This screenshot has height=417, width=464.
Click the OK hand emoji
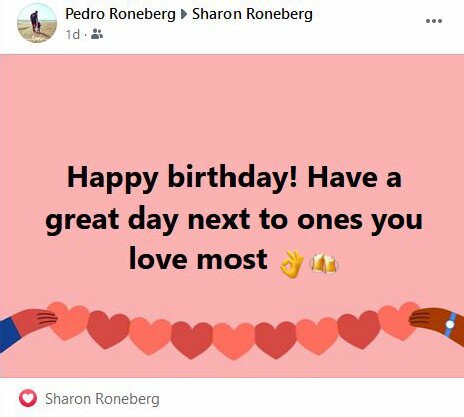pyautogui.click(x=291, y=265)
